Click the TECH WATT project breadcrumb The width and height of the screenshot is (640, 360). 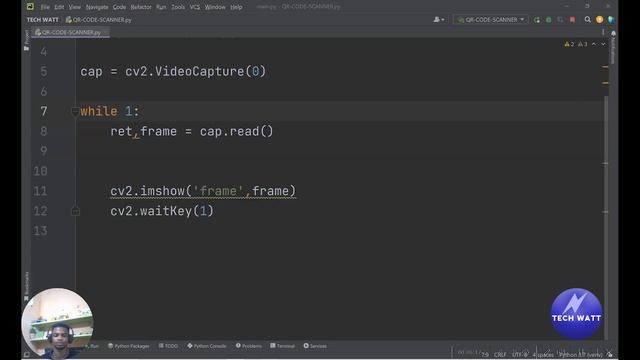tap(42, 20)
